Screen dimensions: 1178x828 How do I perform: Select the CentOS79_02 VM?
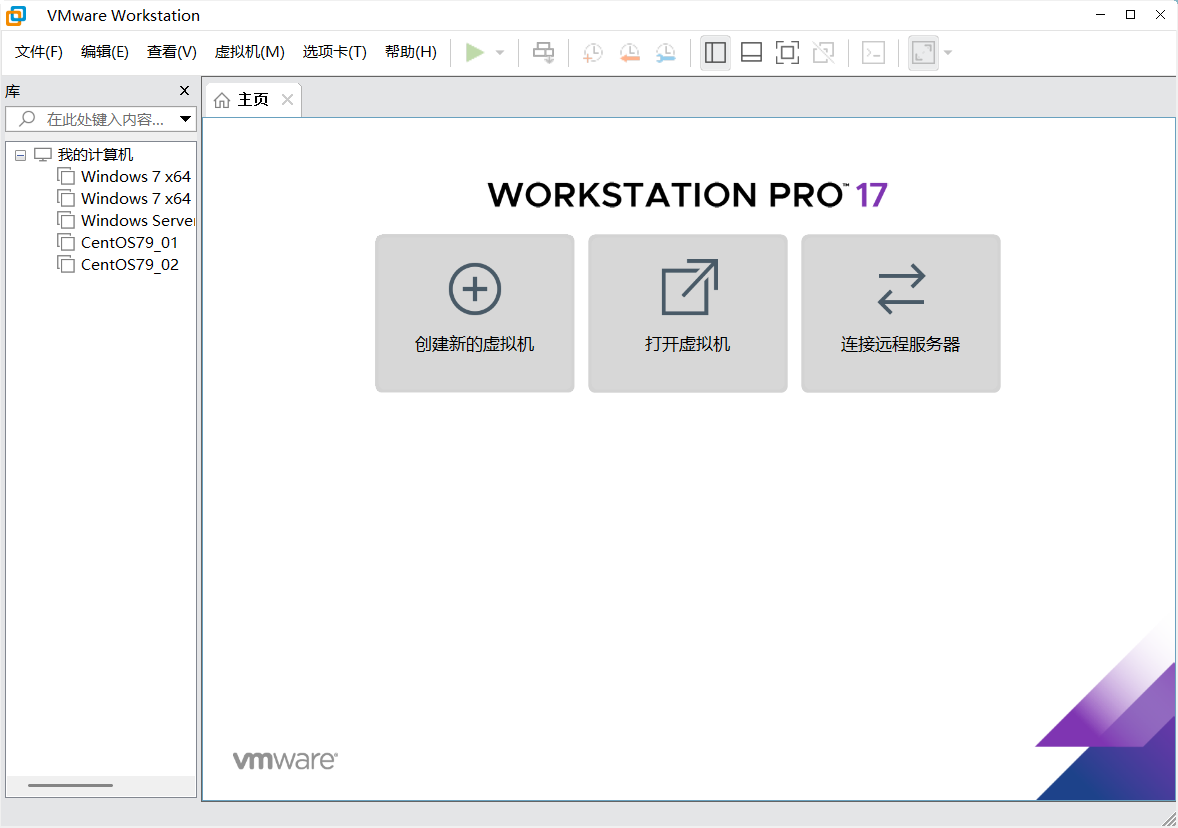[x=130, y=264]
